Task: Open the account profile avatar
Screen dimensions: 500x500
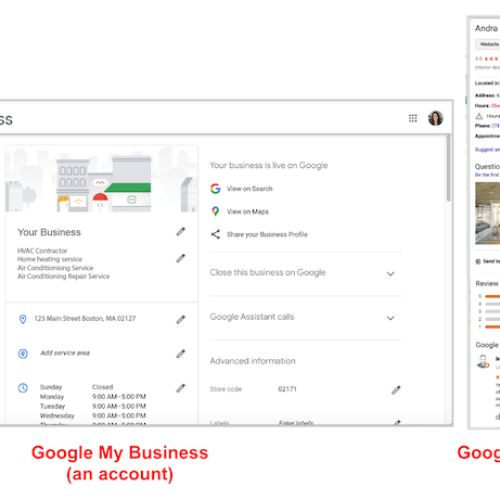Action: coord(435,118)
